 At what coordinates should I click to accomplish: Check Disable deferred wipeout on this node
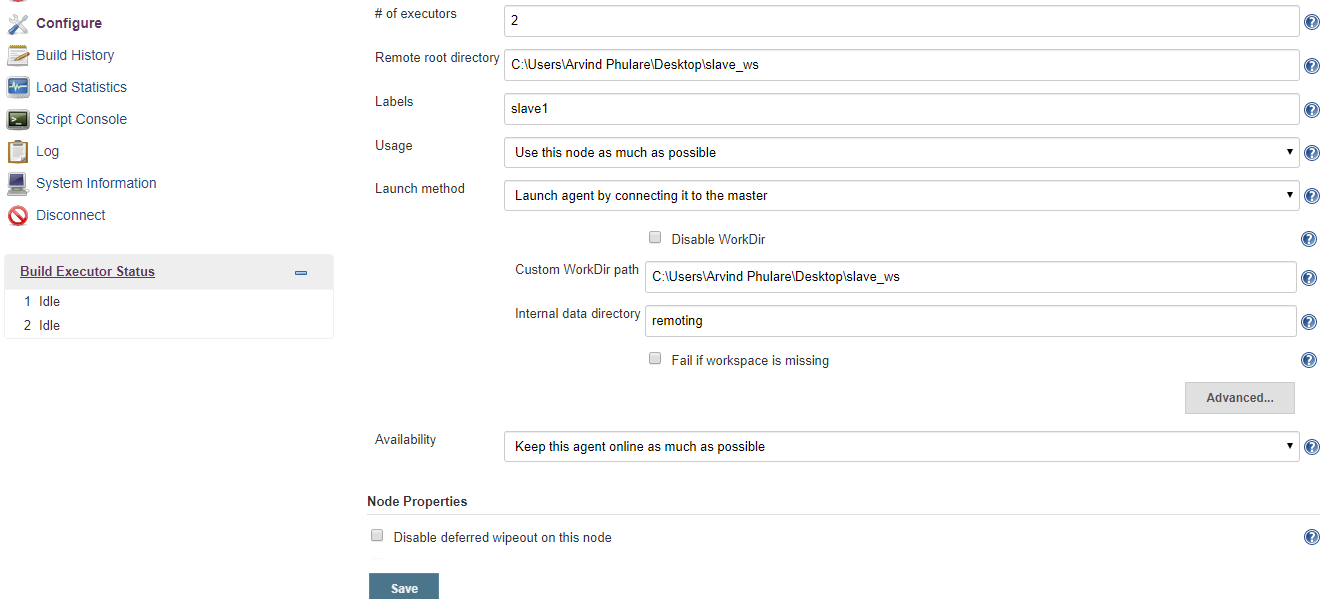(377, 535)
